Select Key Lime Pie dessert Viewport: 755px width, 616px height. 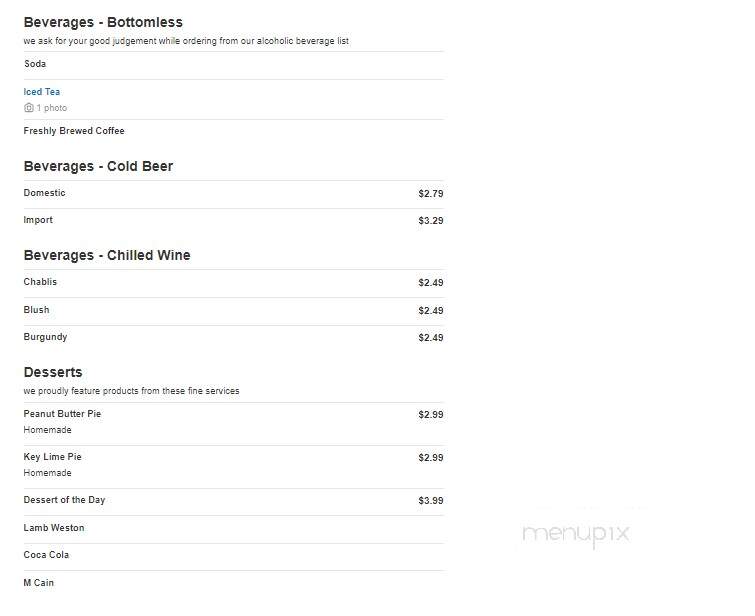pyautogui.click(x=52, y=457)
